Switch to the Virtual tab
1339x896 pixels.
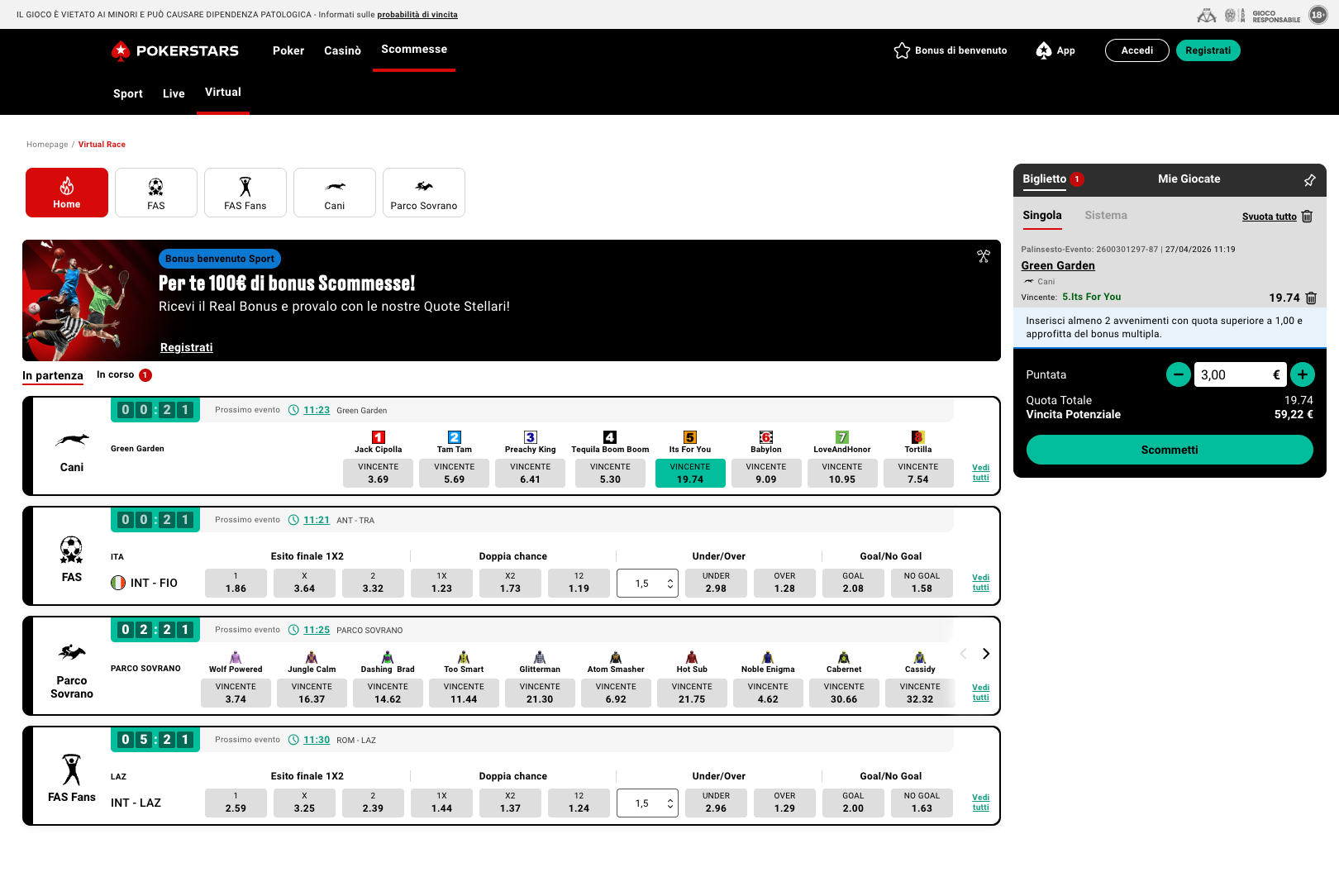click(x=223, y=93)
